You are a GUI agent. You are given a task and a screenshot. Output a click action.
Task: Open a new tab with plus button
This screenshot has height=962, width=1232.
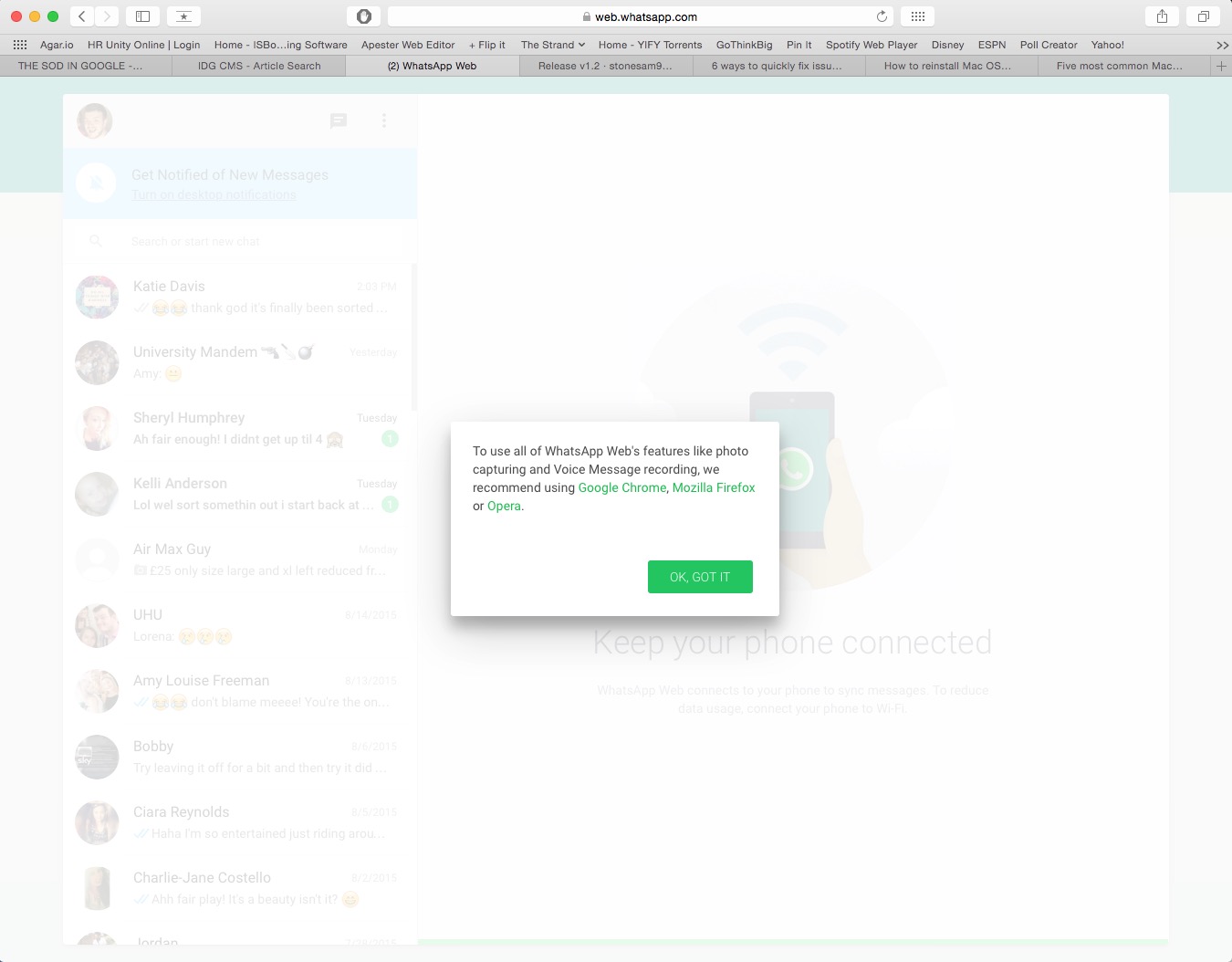1221,66
